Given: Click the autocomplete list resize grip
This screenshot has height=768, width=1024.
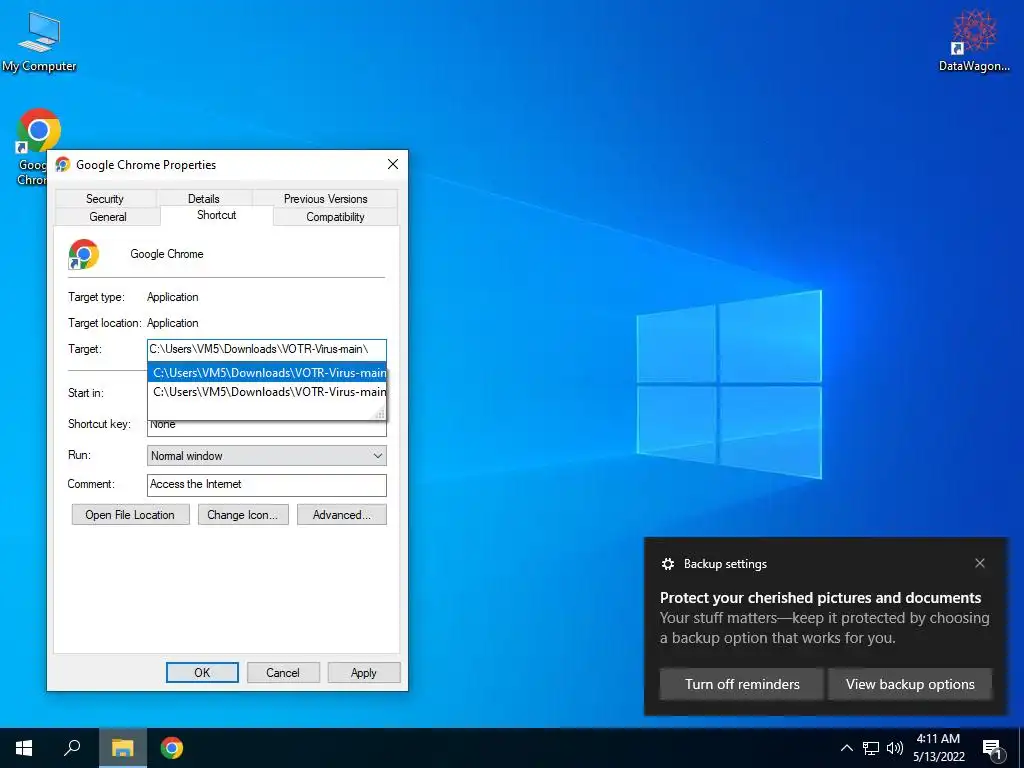Looking at the screenshot, I should coord(380,413).
